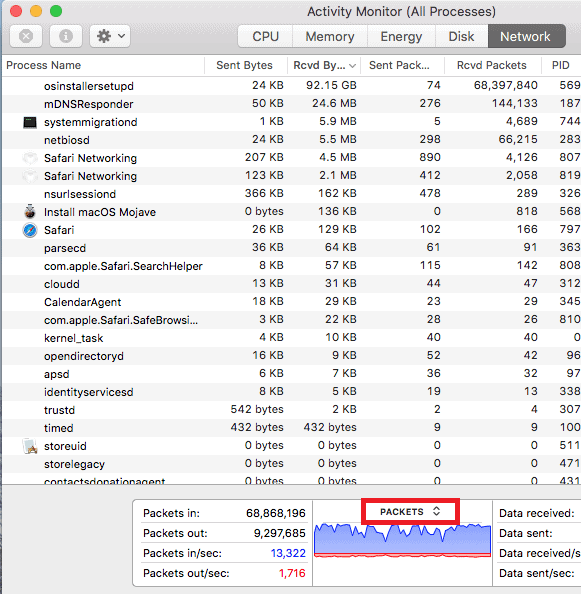Select the cloudd process row
581x594 pixels.
[x=292, y=284]
